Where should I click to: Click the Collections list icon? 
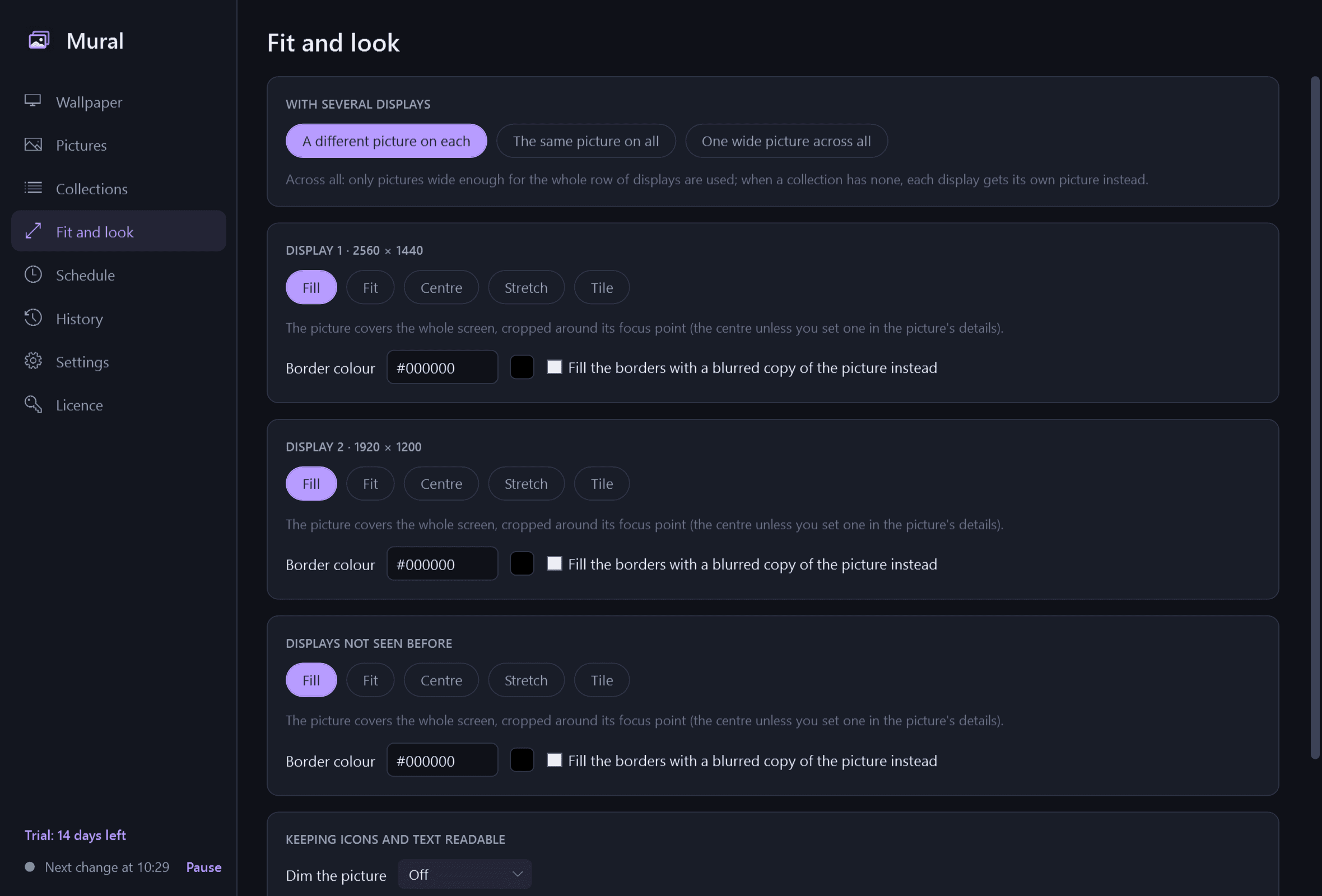click(x=33, y=188)
